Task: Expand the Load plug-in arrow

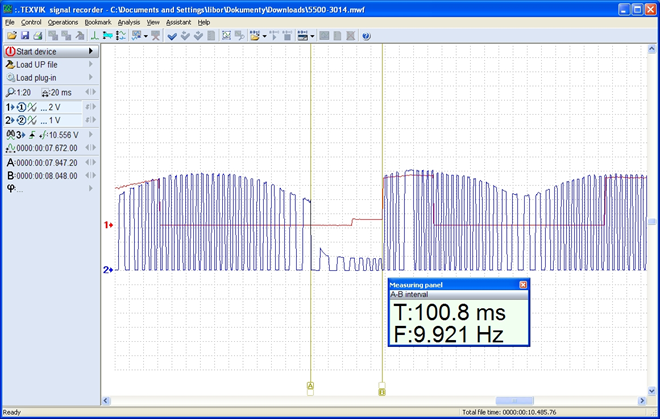Action: (x=90, y=77)
